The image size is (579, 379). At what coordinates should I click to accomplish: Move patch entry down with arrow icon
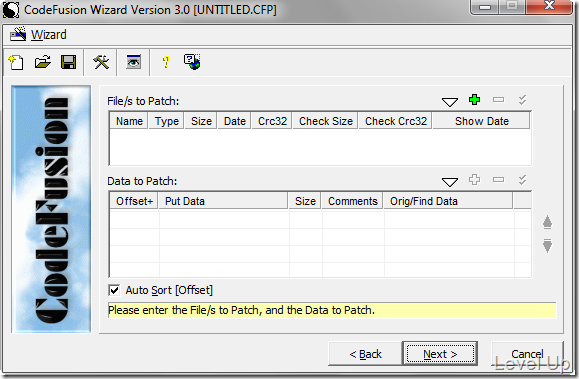(547, 246)
